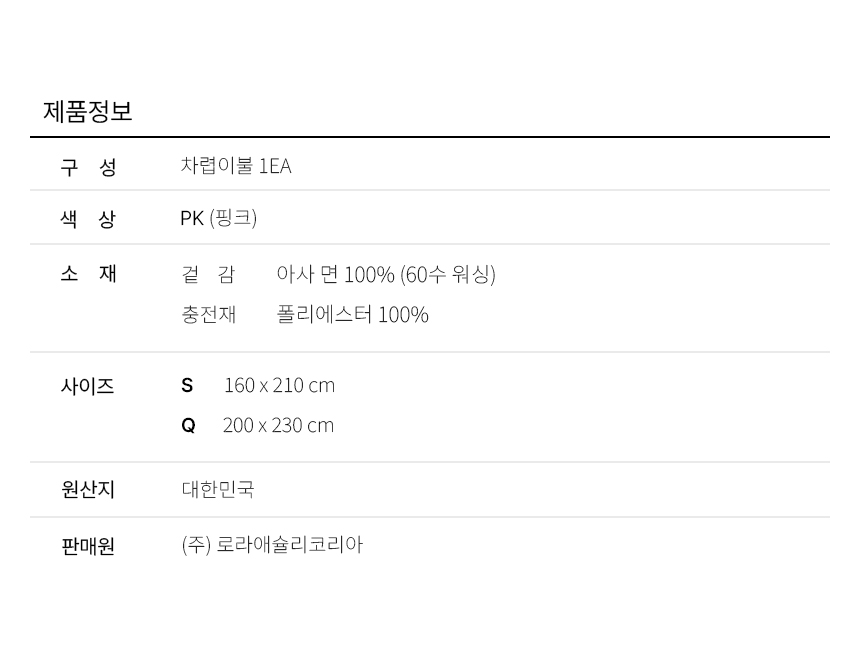Viewport: 860px width, 655px height.
Task: Click the 제품정보 heading
Action: (88, 111)
